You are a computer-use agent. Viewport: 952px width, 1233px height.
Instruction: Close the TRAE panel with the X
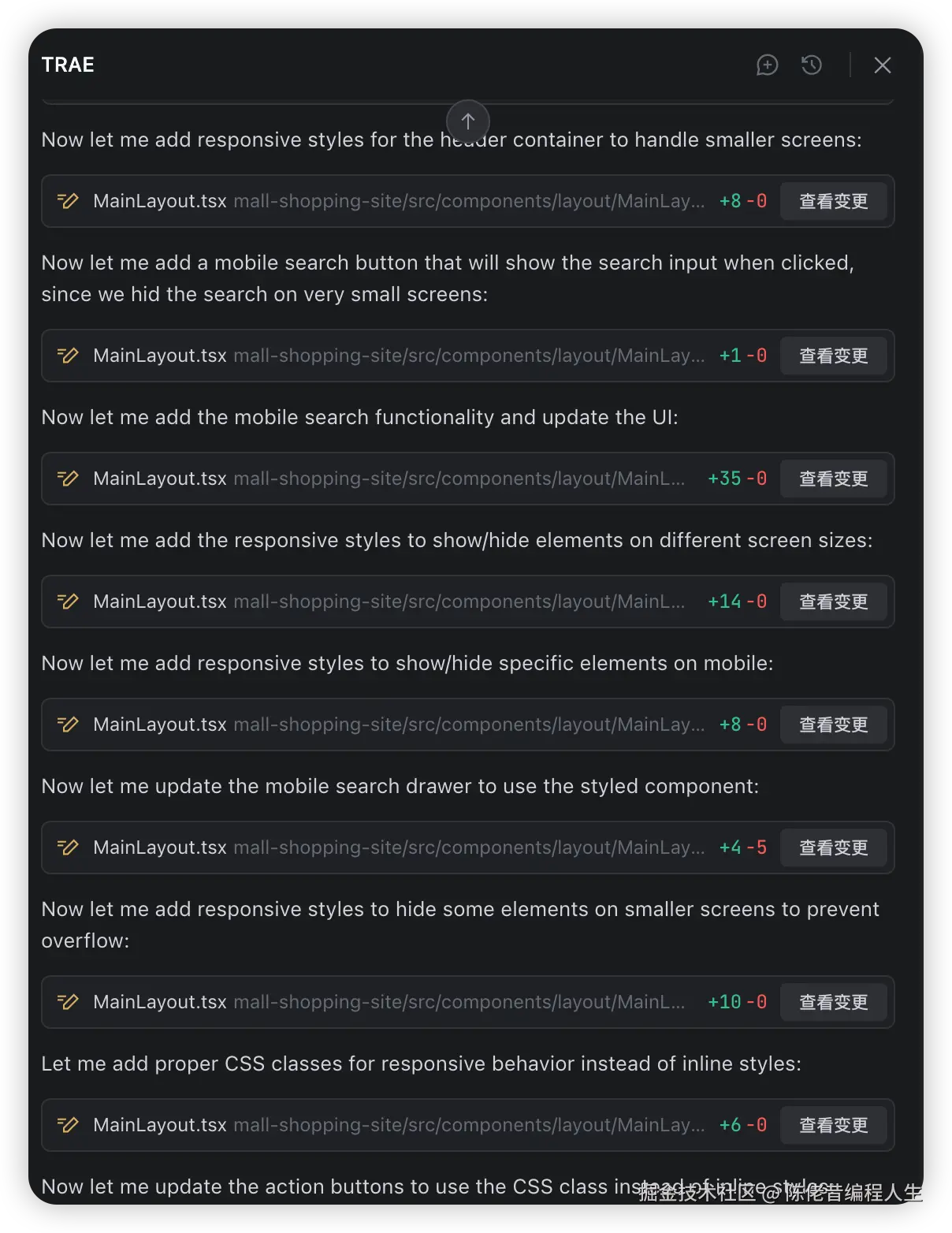(x=882, y=65)
